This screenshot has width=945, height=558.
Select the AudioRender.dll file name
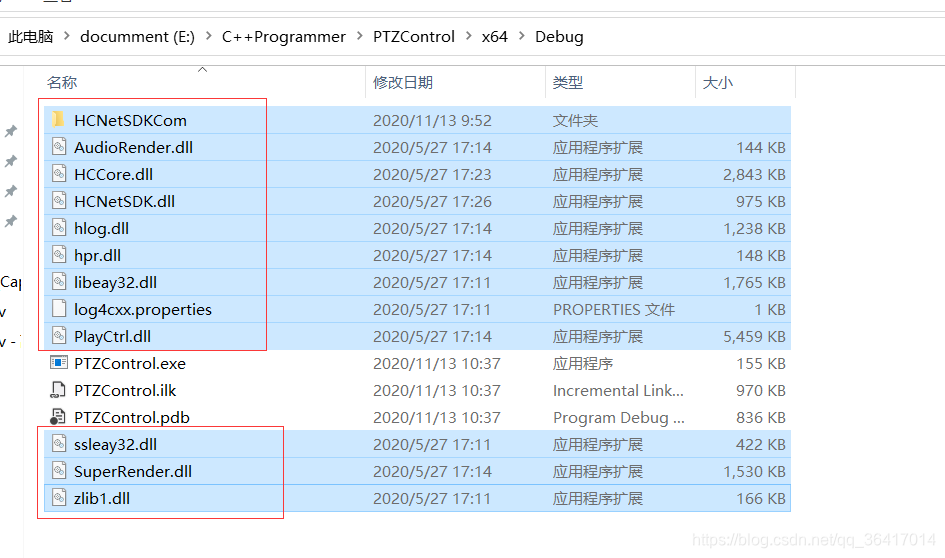(133, 148)
